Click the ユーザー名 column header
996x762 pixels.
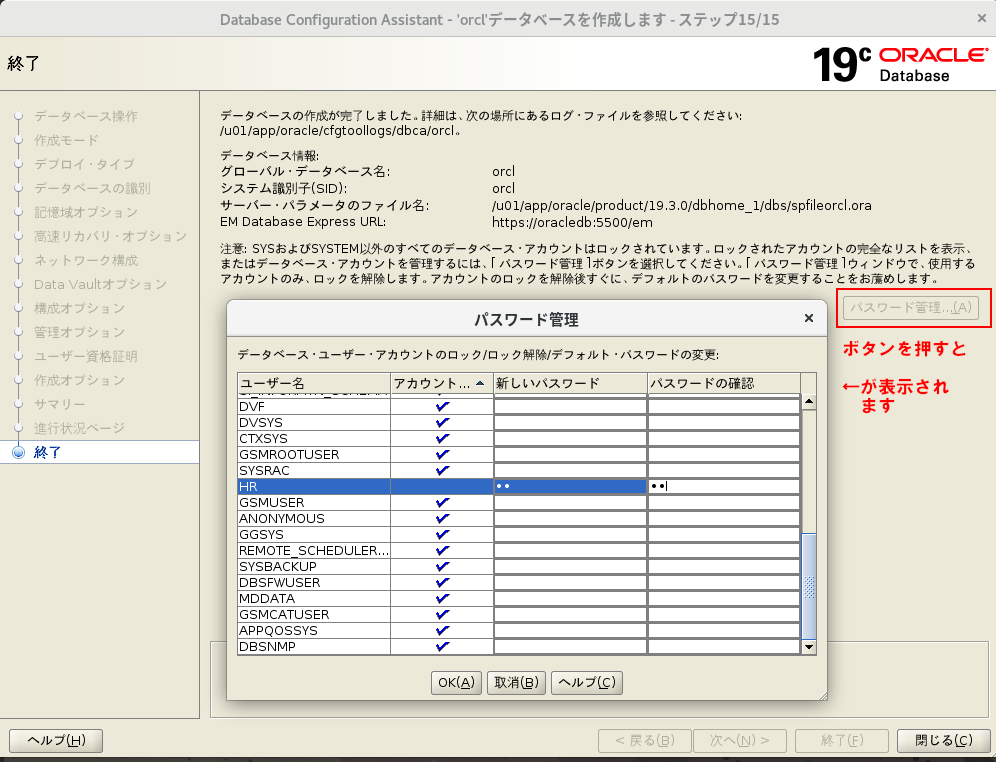tap(312, 383)
